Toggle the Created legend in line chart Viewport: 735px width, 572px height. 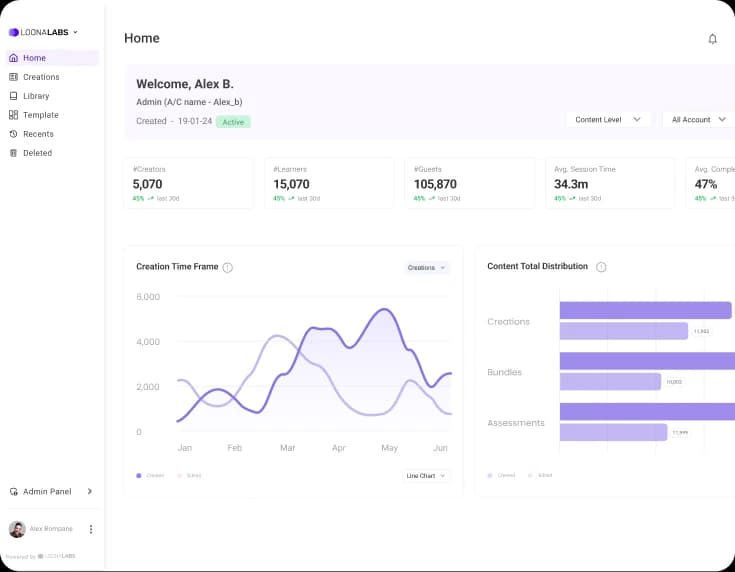pyautogui.click(x=150, y=475)
